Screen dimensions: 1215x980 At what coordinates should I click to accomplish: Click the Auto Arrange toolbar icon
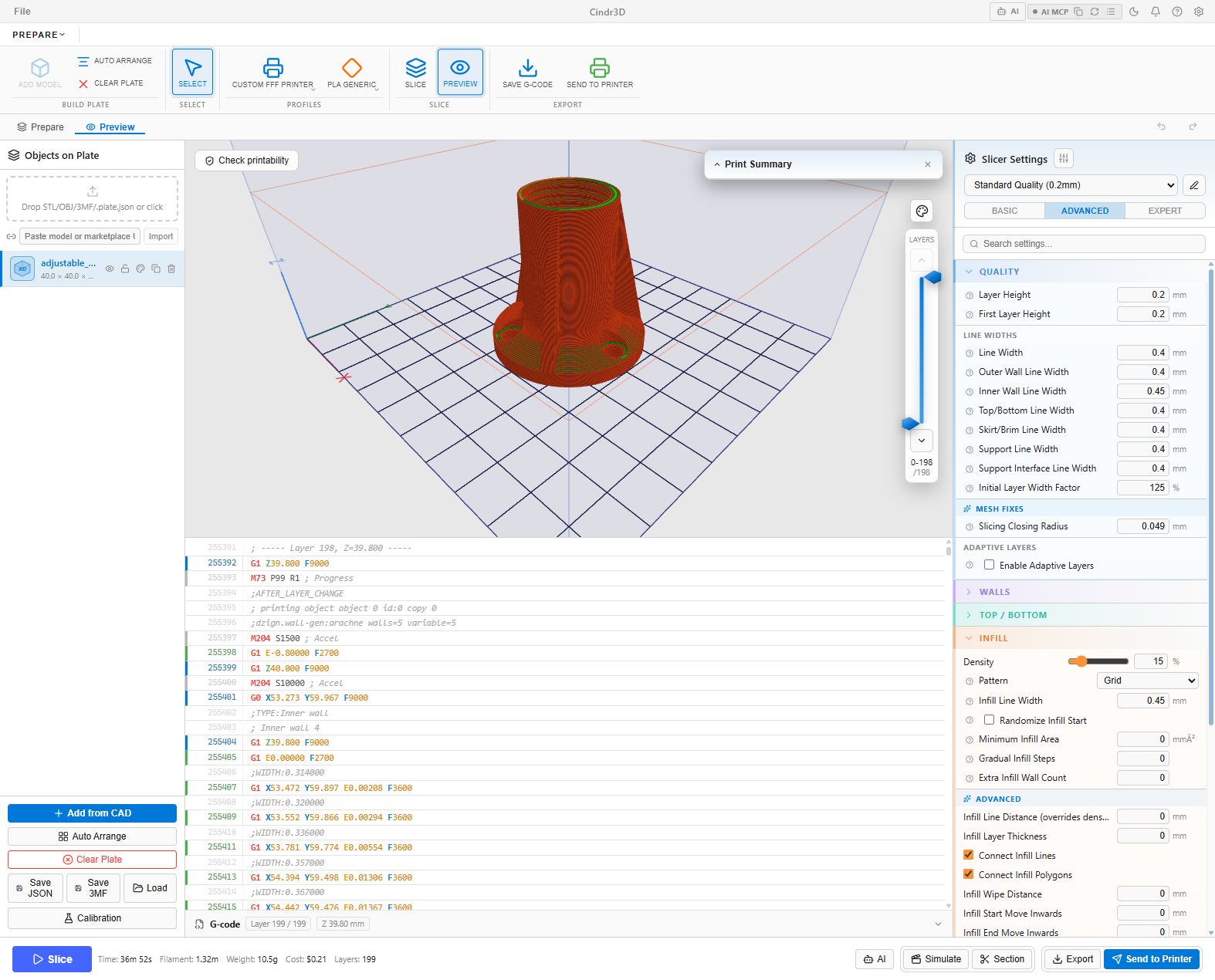click(83, 61)
